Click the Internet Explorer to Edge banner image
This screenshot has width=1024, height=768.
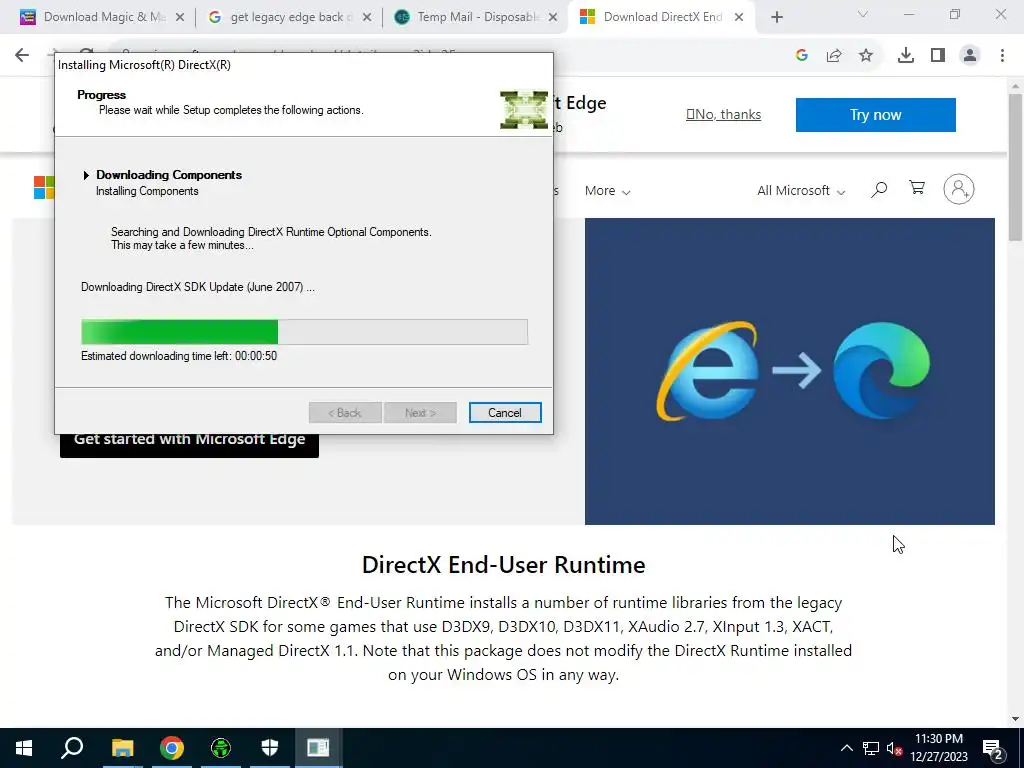pyautogui.click(x=790, y=371)
